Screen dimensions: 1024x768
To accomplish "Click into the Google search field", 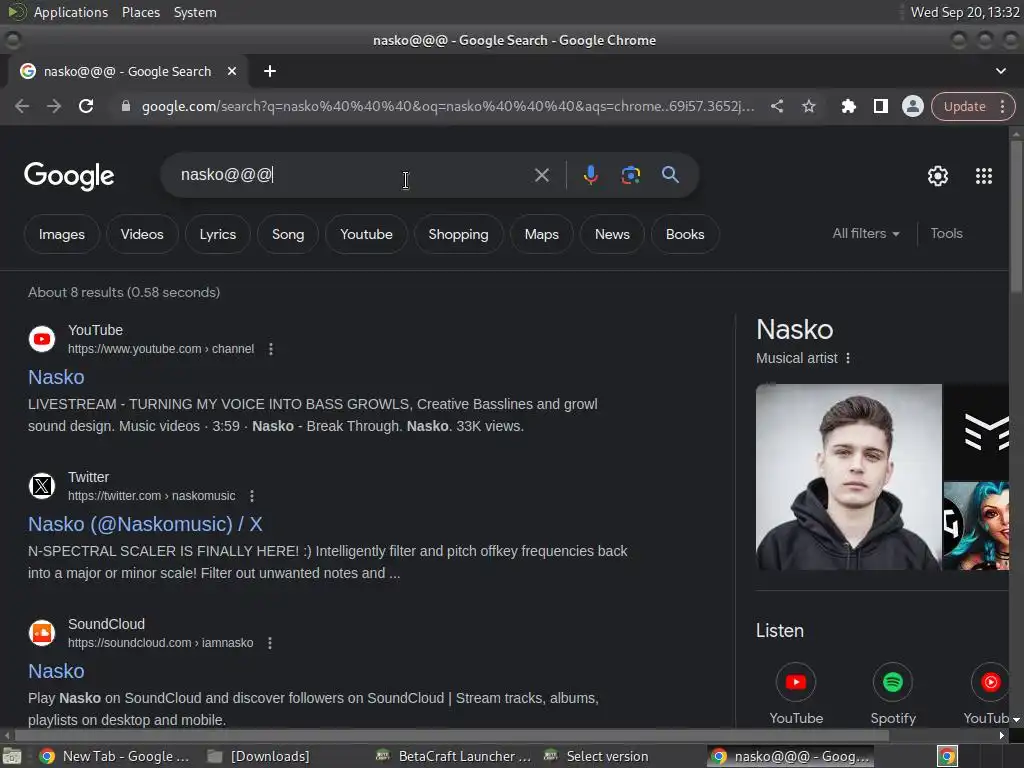I will (x=353, y=175).
